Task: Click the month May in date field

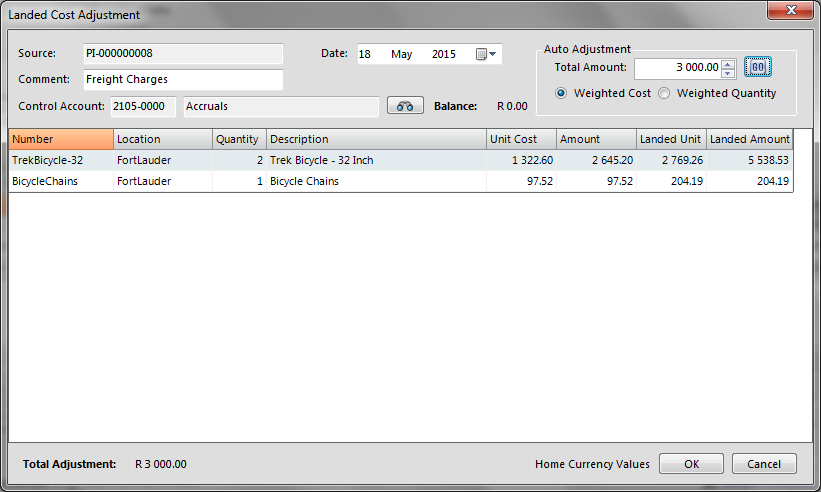Action: click(402, 54)
